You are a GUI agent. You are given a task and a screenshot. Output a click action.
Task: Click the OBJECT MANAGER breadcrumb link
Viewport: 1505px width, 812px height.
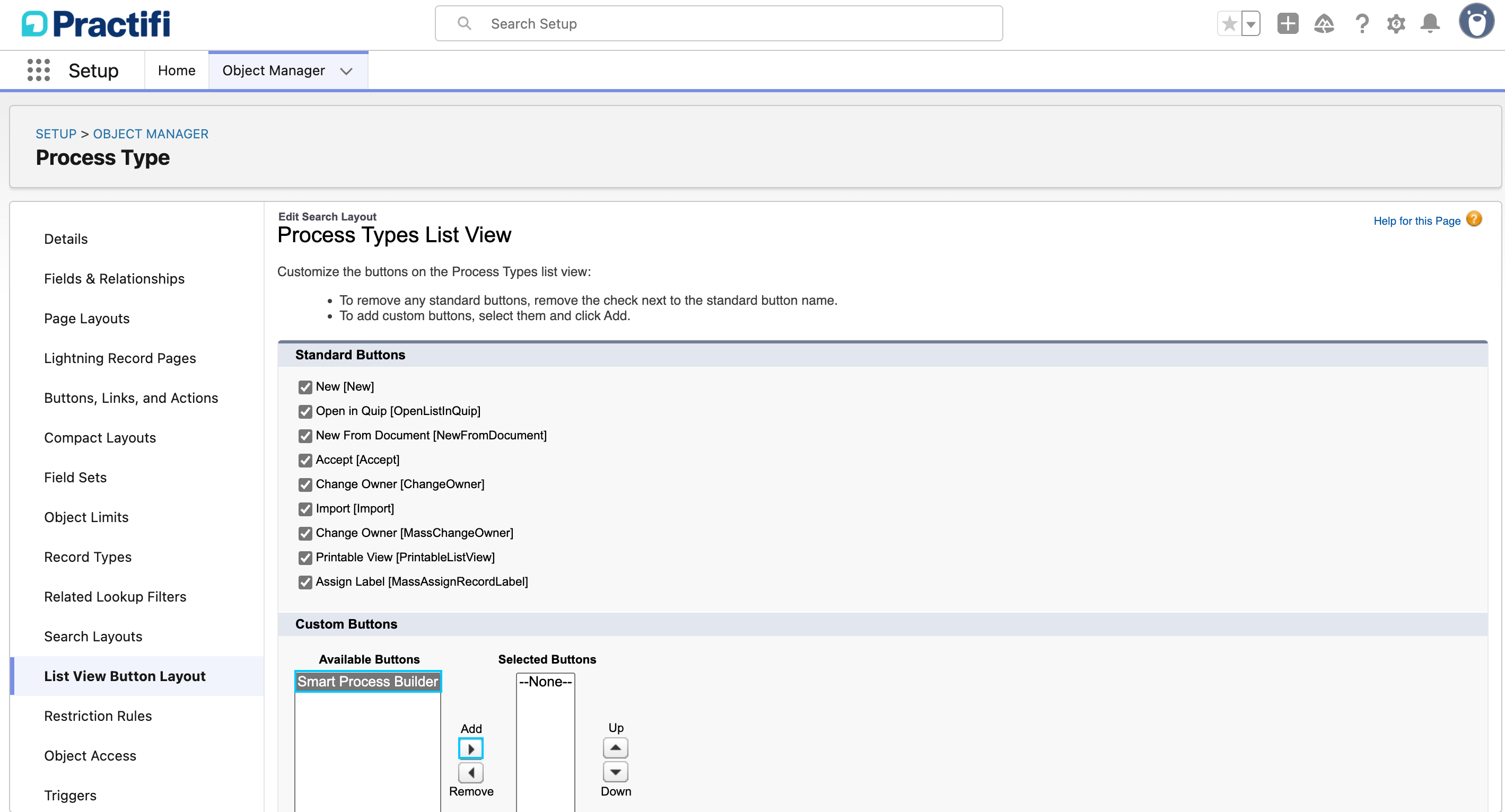(x=151, y=134)
